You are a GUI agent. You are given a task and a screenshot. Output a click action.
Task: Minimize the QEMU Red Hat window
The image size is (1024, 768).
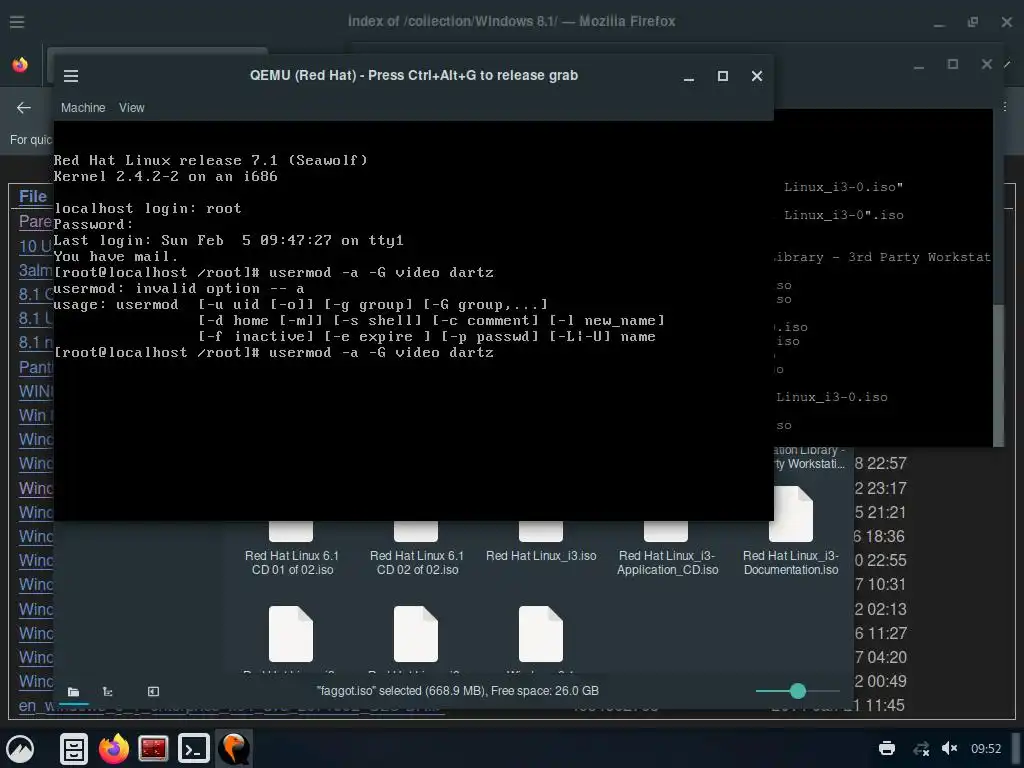point(688,76)
